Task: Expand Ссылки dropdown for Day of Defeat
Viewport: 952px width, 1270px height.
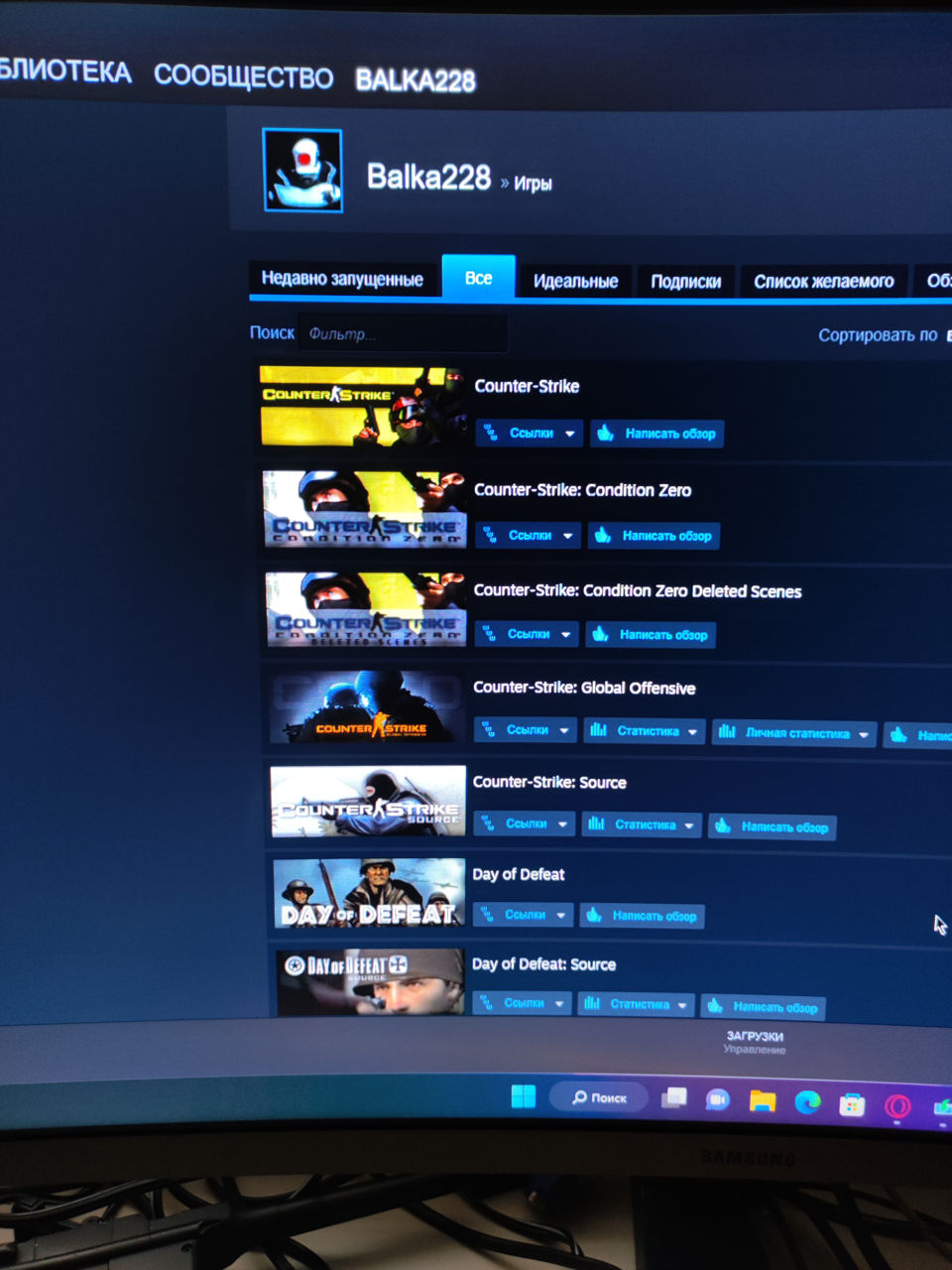Action: 523,914
